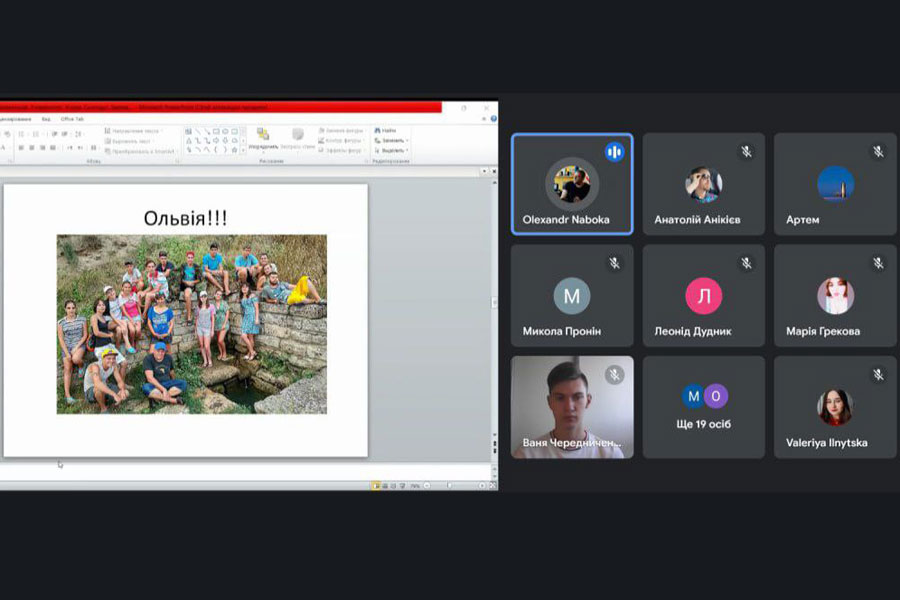Click the PowerPoint help question mark icon
The height and width of the screenshot is (600, 900).
pyautogui.click(x=492, y=119)
